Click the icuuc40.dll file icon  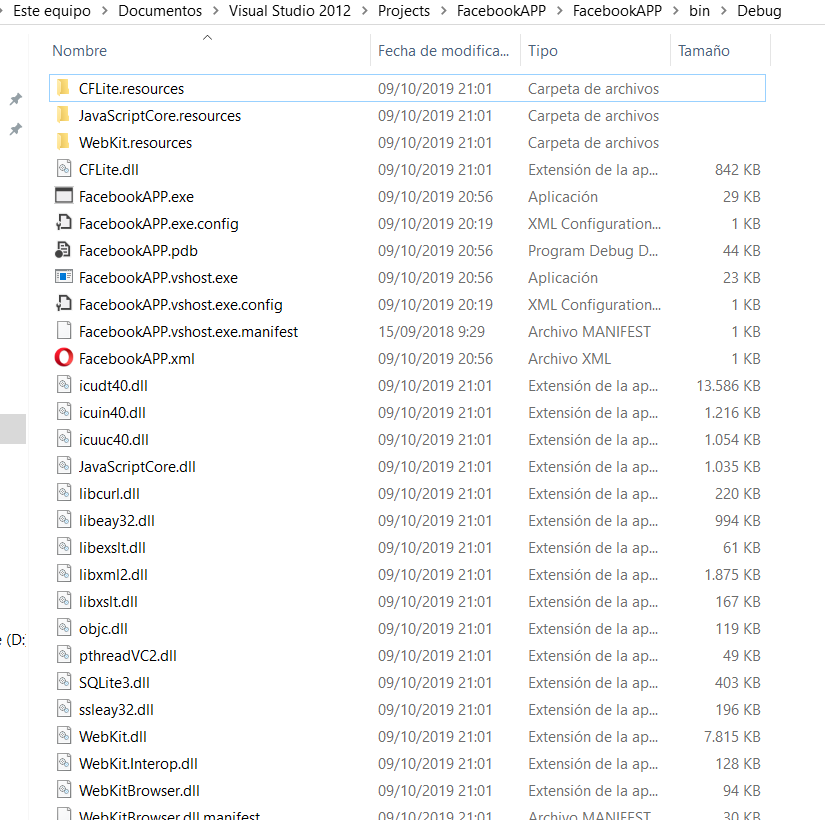[x=64, y=439]
